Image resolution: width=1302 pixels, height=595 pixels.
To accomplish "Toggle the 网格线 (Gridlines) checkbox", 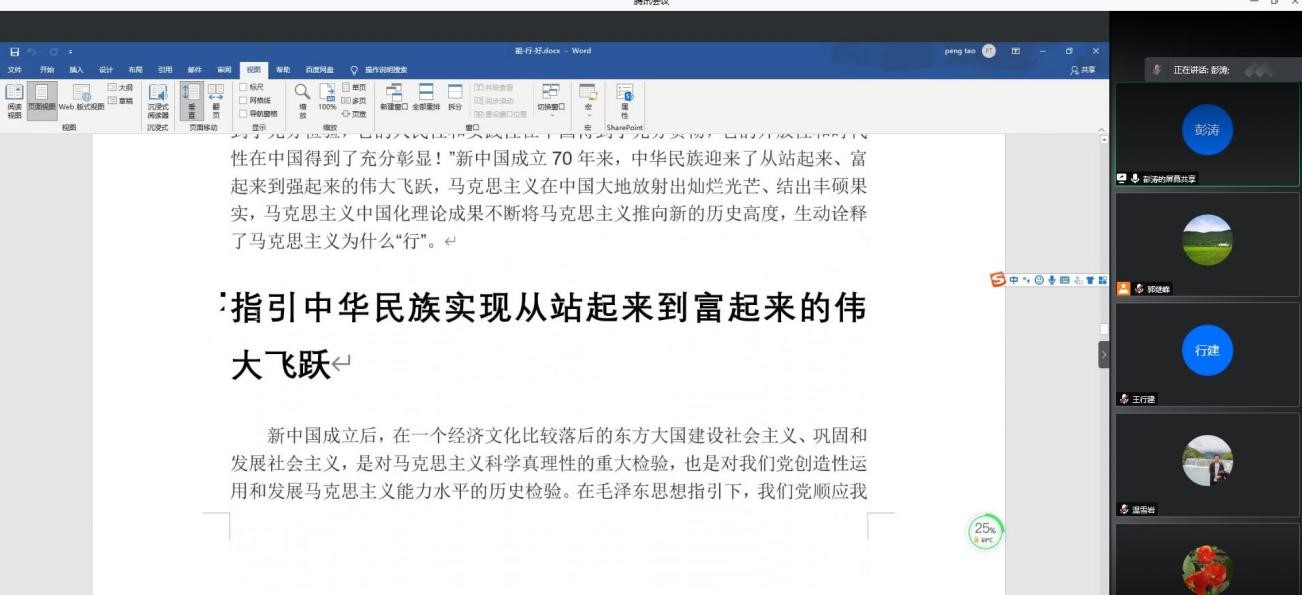I will 243,100.
